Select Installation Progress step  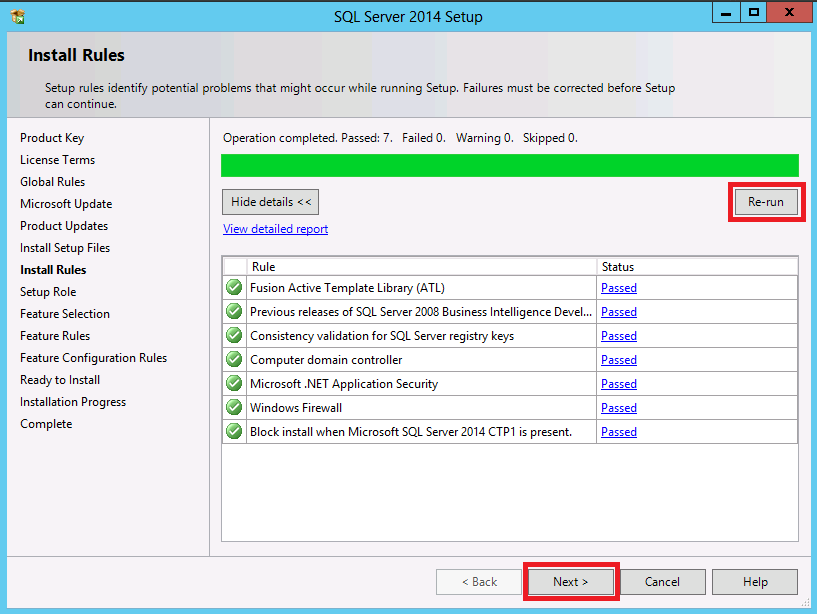[x=73, y=402]
